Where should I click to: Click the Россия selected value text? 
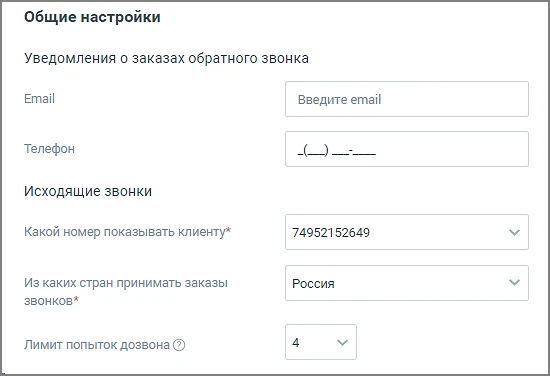pyautogui.click(x=313, y=283)
